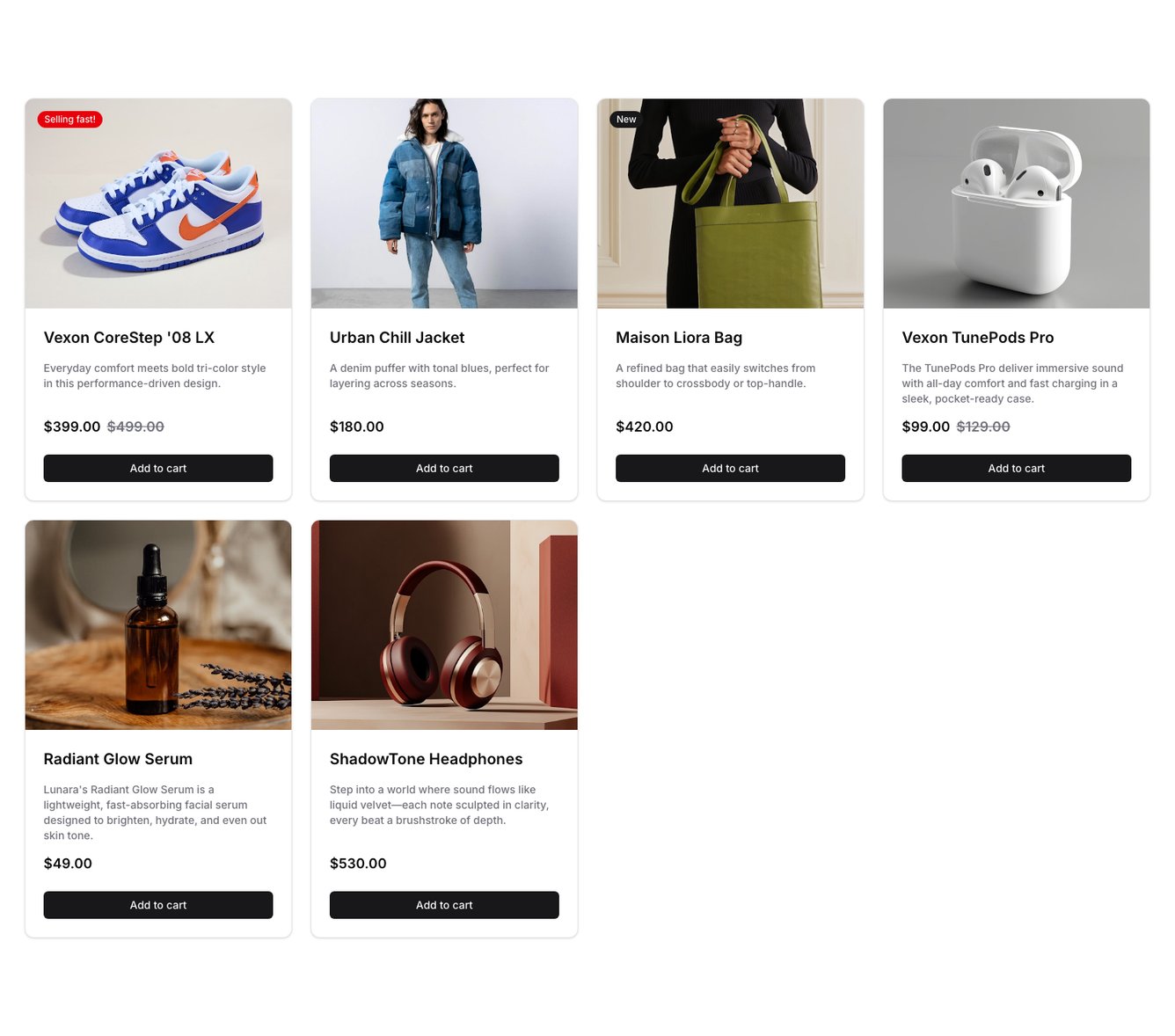Image resolution: width=1175 pixels, height=1036 pixels.
Task: Click the black 'New' badge
Action: click(x=626, y=120)
